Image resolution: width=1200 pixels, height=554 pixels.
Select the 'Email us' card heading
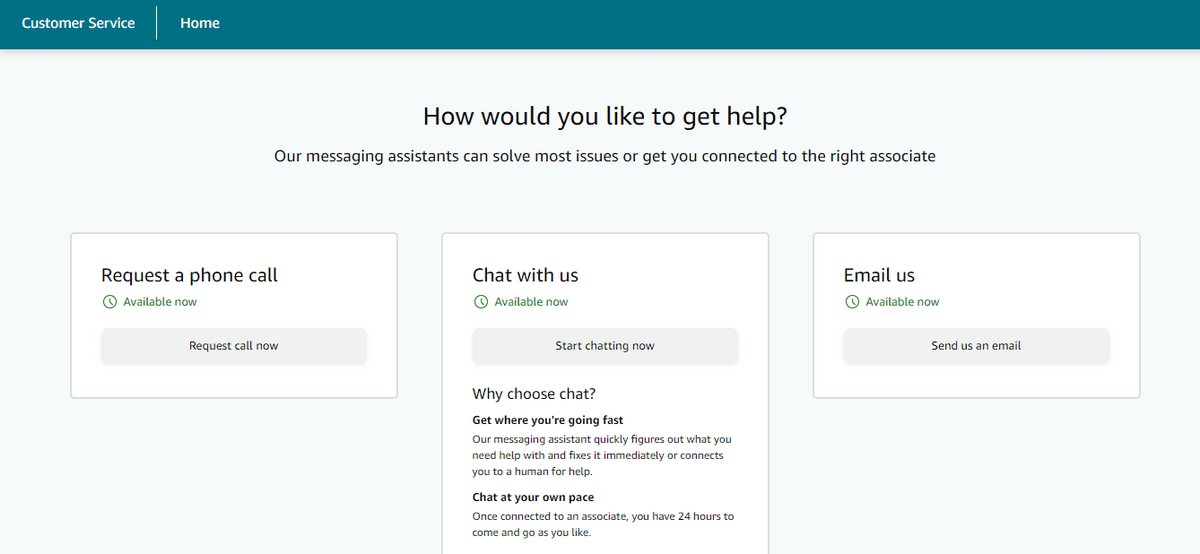click(x=879, y=275)
